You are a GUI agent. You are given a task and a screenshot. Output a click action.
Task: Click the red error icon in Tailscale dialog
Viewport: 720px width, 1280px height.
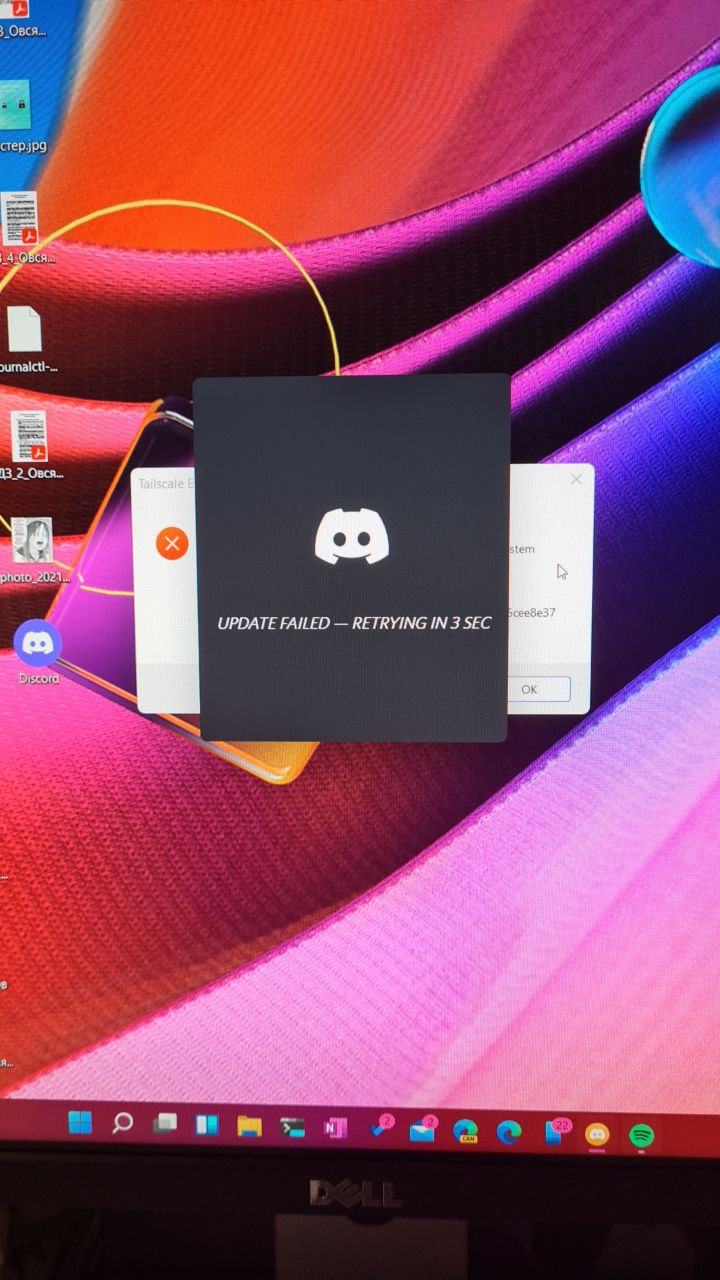click(172, 543)
